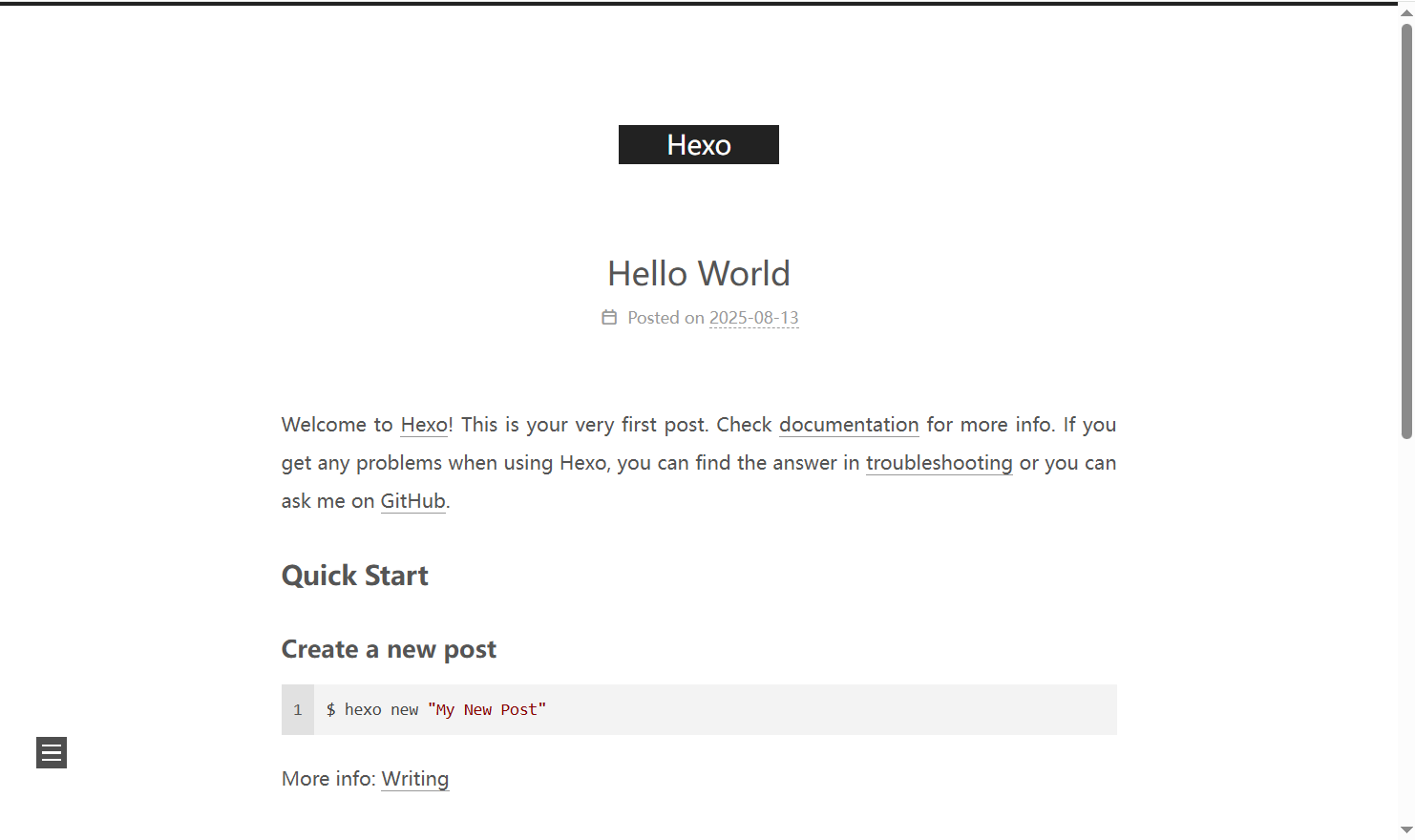The width and height of the screenshot is (1415, 840).
Task: Follow the Hexo link in welcome paragraph
Action: coord(424,425)
